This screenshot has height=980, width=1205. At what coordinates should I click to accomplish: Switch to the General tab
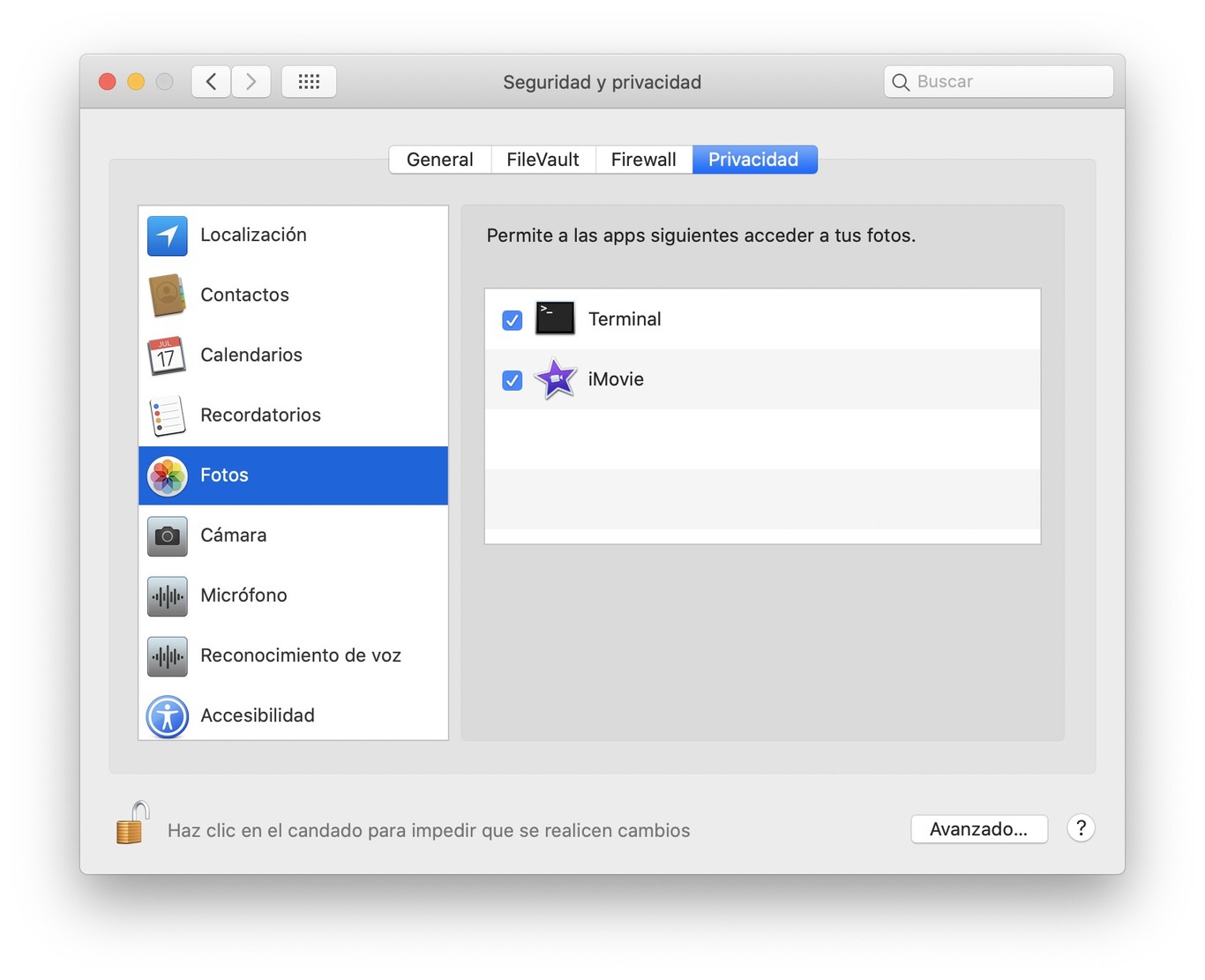(439, 160)
